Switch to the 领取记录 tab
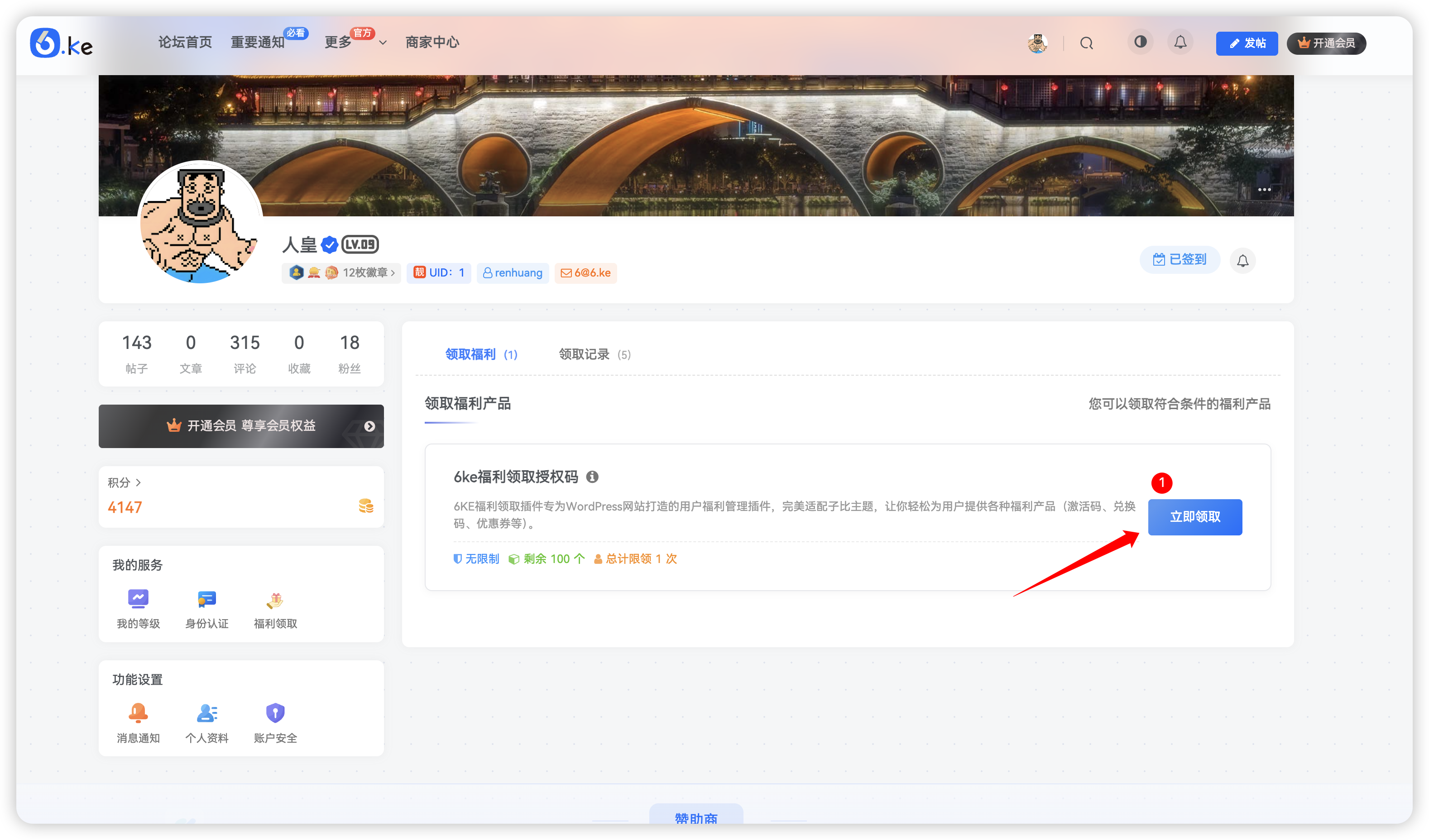 [585, 354]
